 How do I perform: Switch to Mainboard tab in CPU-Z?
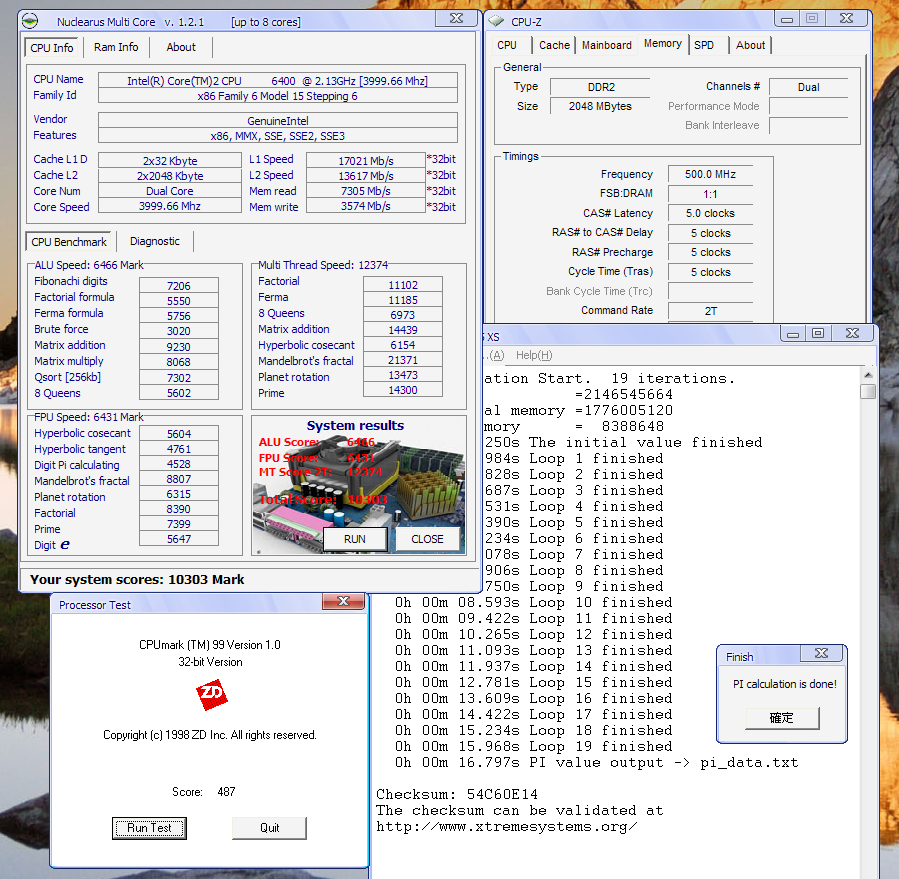point(607,45)
